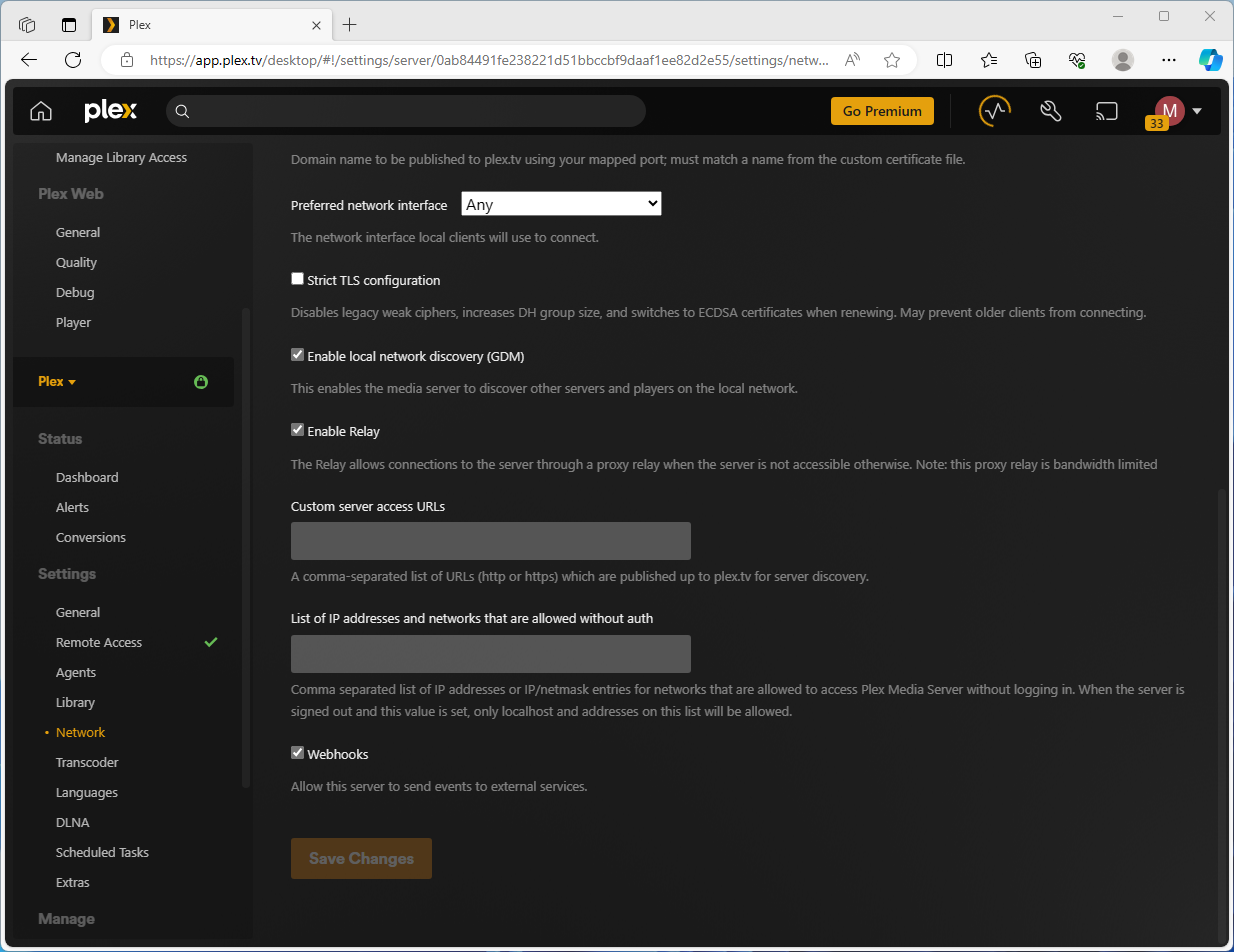This screenshot has width=1234, height=952.
Task: Click the Go Premium button
Action: click(x=882, y=111)
